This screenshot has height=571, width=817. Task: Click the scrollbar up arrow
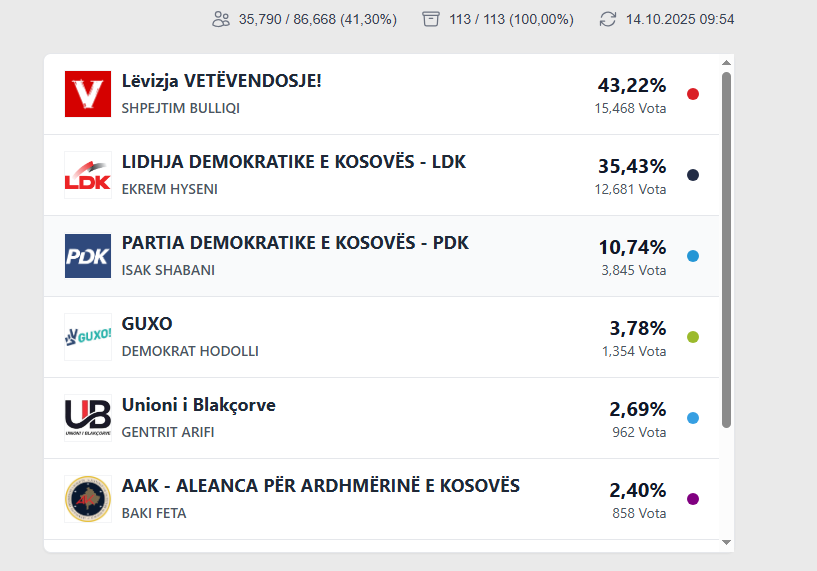point(727,63)
